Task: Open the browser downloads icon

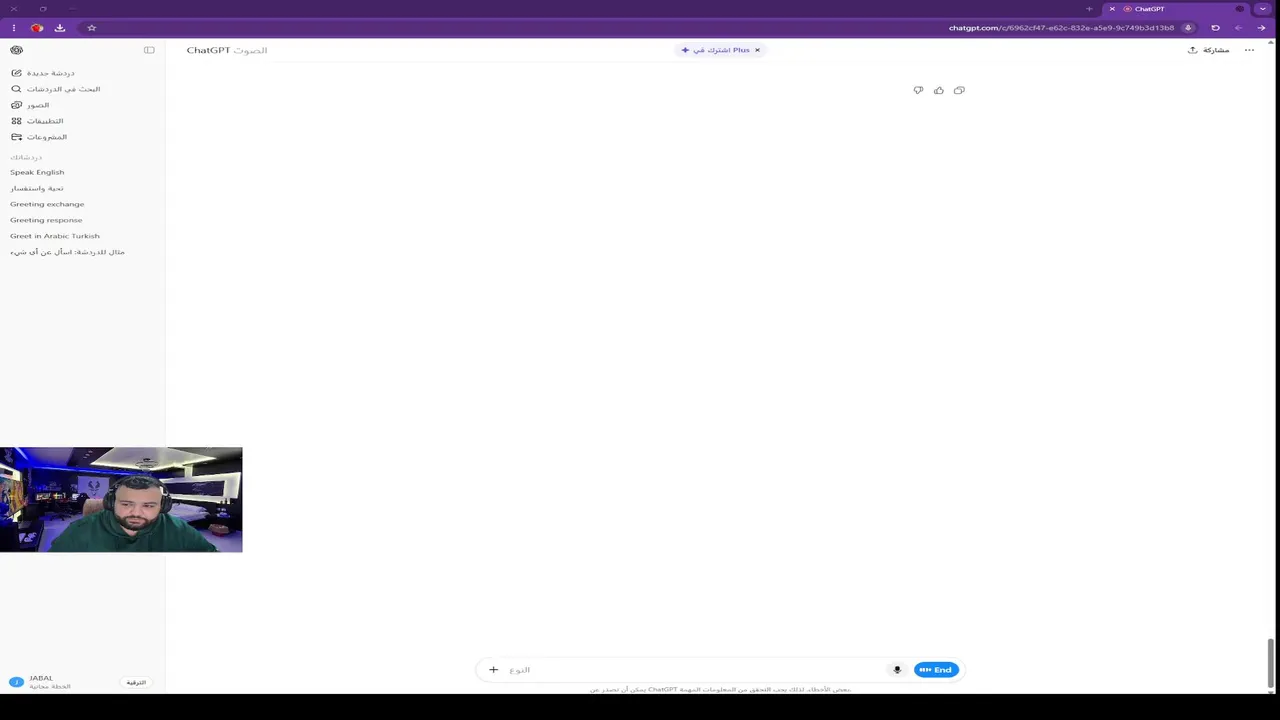Action: click(x=60, y=28)
